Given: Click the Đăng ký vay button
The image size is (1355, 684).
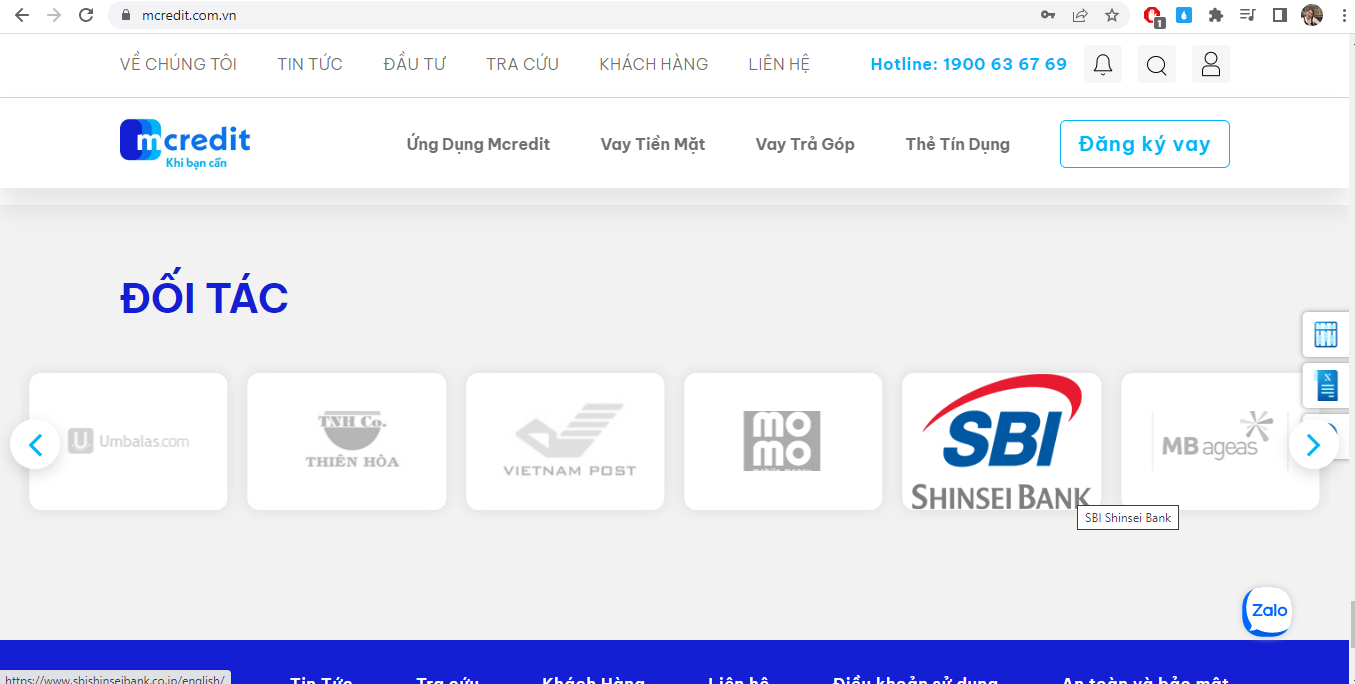Looking at the screenshot, I should pos(1144,144).
